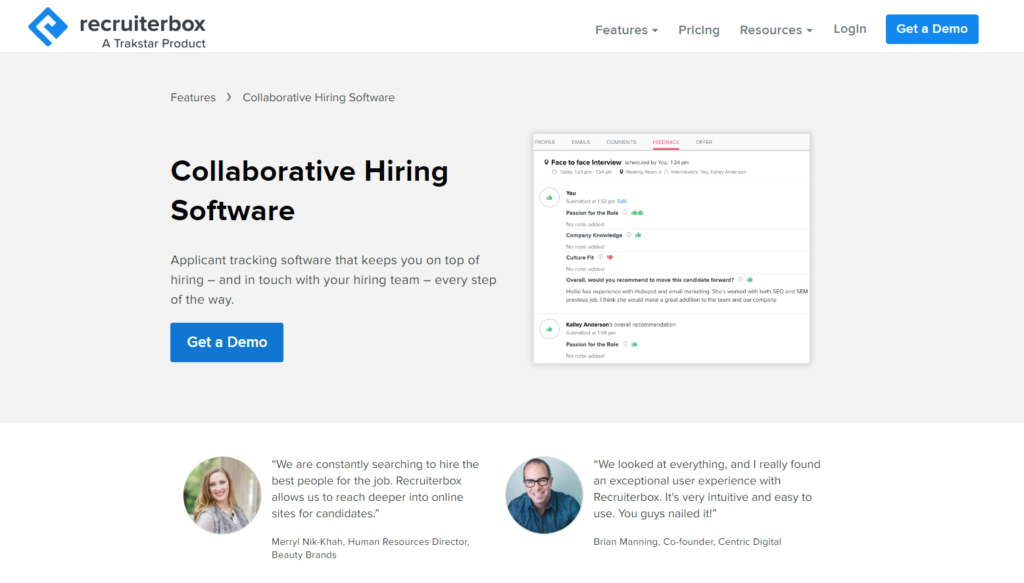Click the A Trakstar Product tagline
Viewport: 1024px width, 583px height.
point(153,44)
